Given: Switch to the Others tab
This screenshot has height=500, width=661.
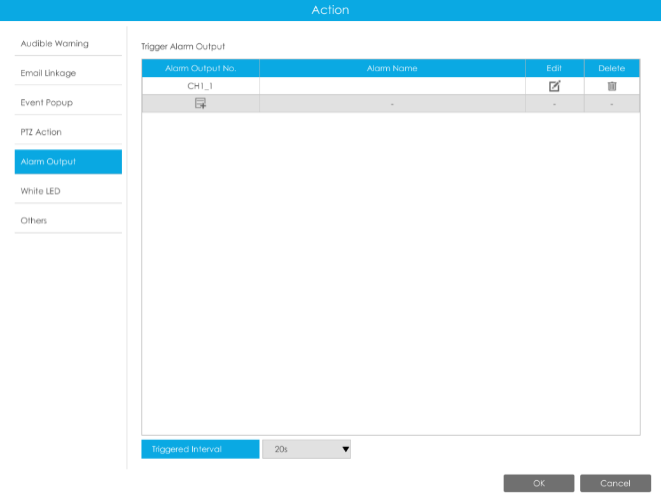Looking at the screenshot, I should coord(68,220).
